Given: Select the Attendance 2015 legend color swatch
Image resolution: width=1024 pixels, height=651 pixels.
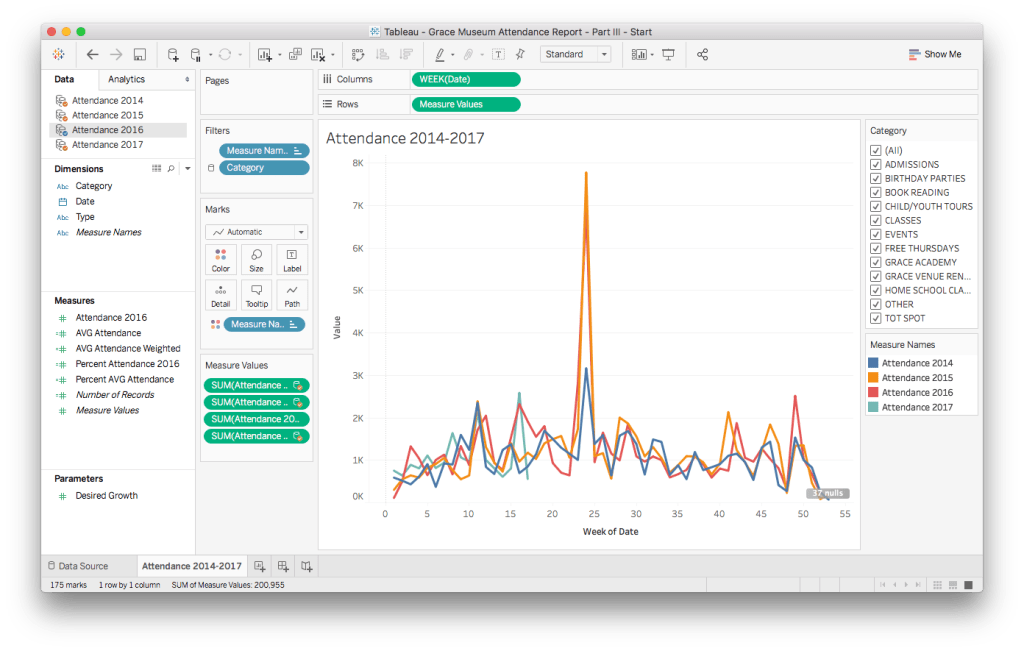Looking at the screenshot, I should 873,377.
